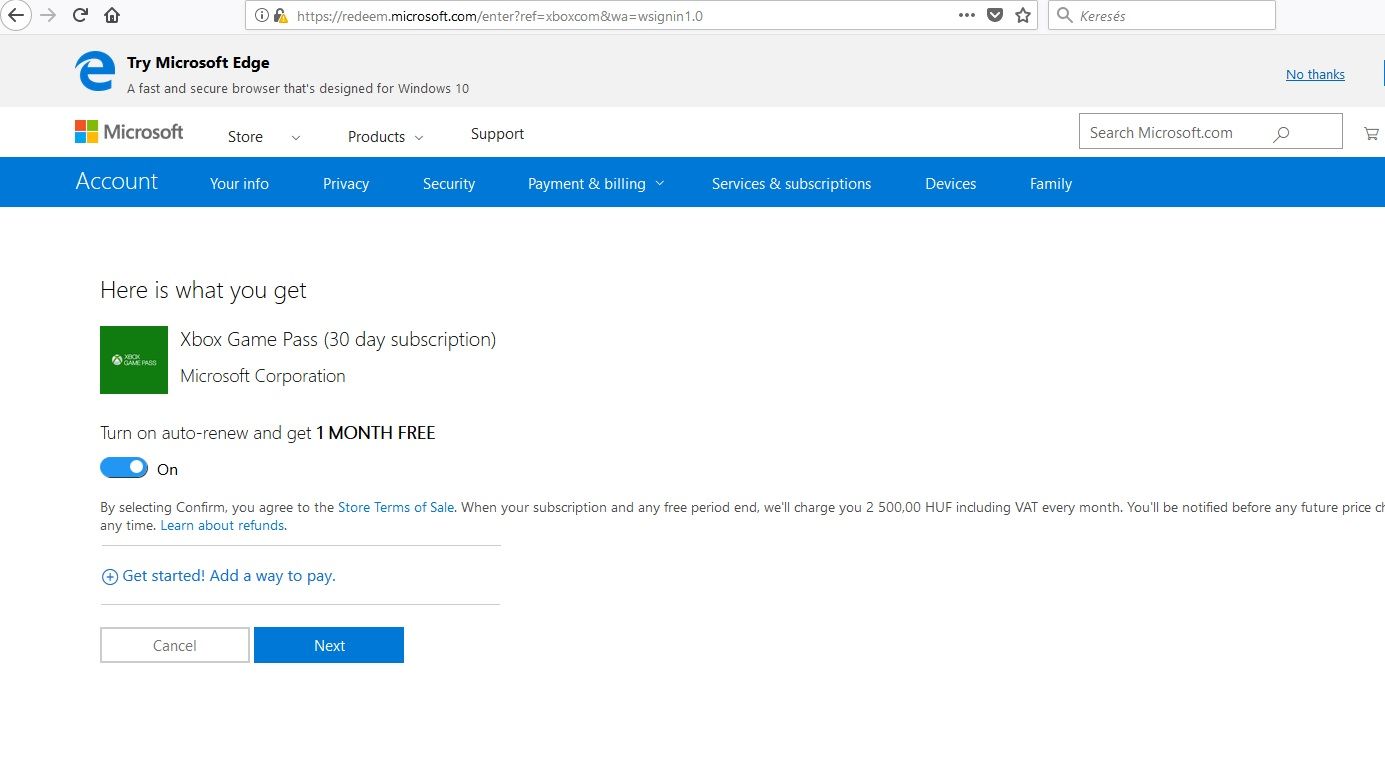Switch to the Security tab

click(x=449, y=184)
